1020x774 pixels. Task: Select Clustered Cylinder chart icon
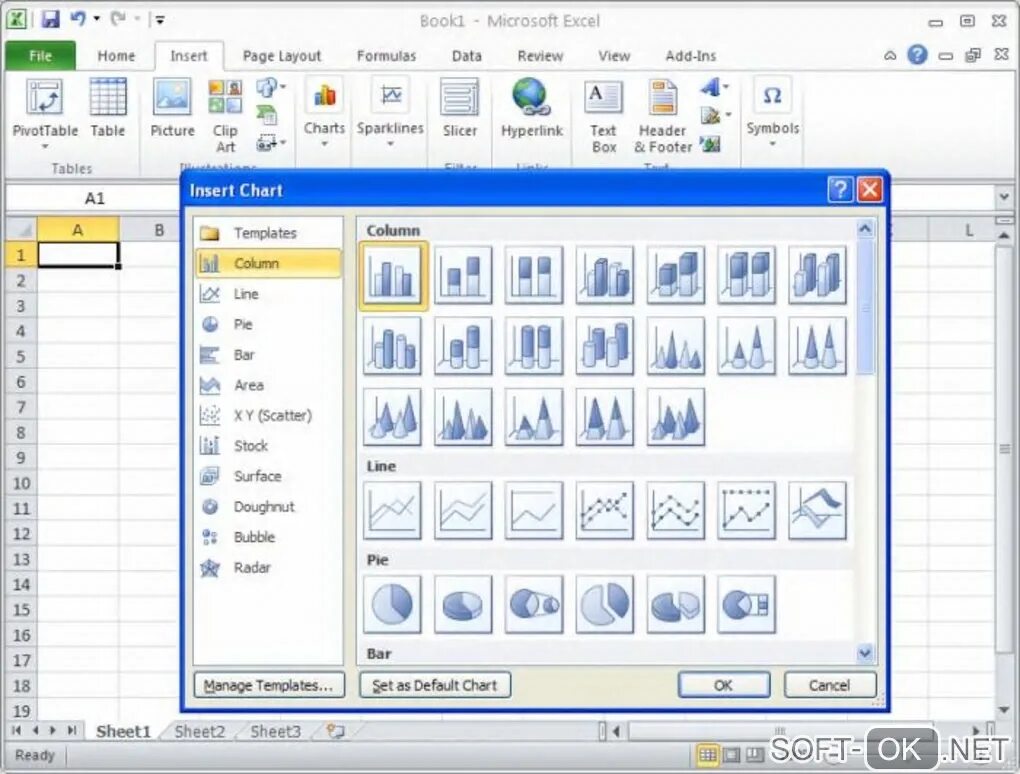point(392,346)
